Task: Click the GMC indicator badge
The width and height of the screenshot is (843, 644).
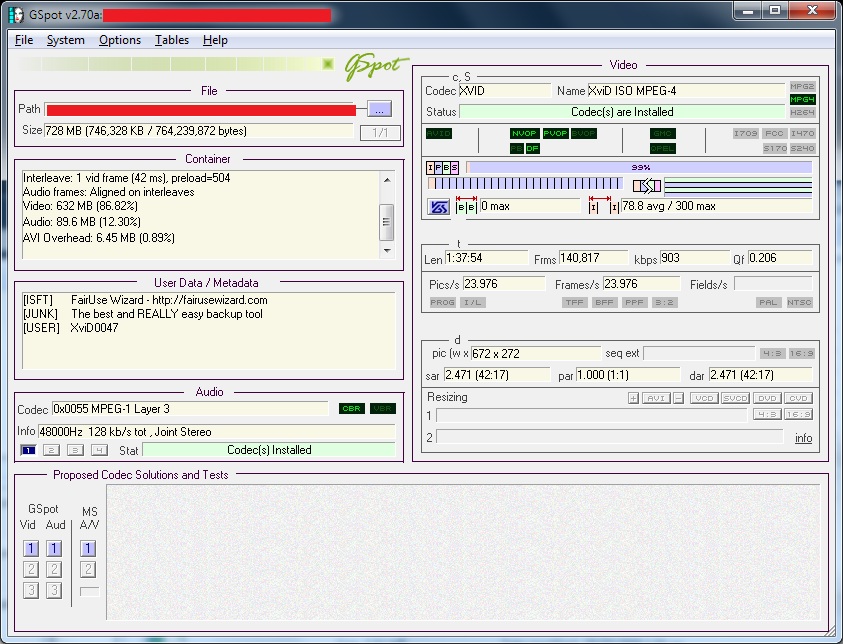Action: point(662,133)
